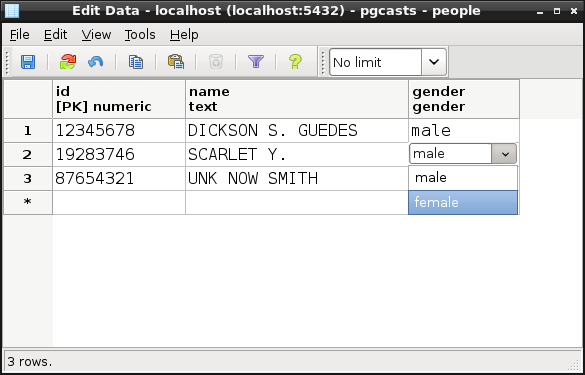Image resolution: width=585 pixels, height=375 pixels.
Task: Click the Copy toolbar icon
Action: click(x=136, y=62)
